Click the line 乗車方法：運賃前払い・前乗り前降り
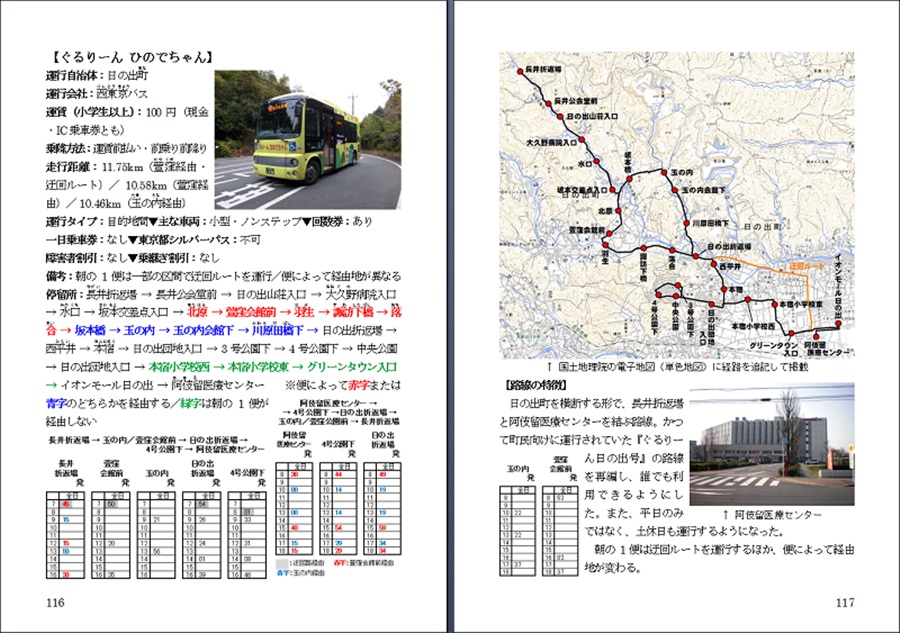 coord(126,148)
